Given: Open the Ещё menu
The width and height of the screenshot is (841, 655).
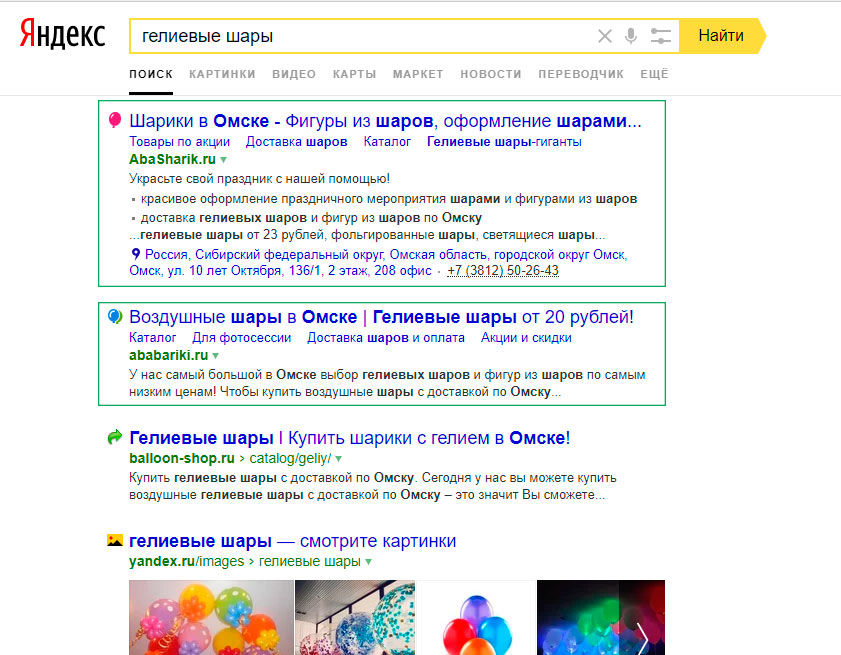Looking at the screenshot, I should [x=654, y=74].
